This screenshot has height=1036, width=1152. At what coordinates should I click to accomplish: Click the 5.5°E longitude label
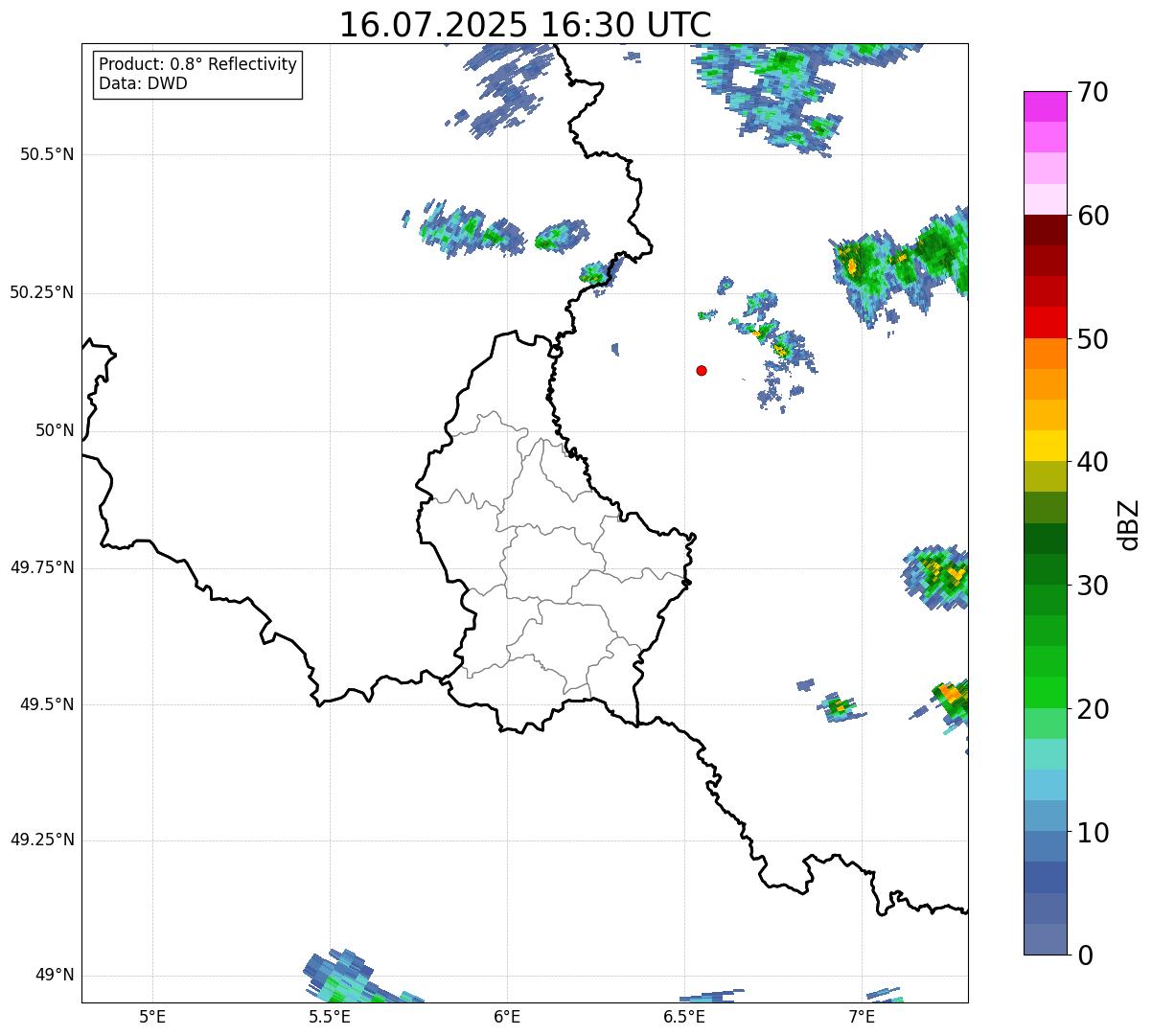pyautogui.click(x=330, y=1016)
